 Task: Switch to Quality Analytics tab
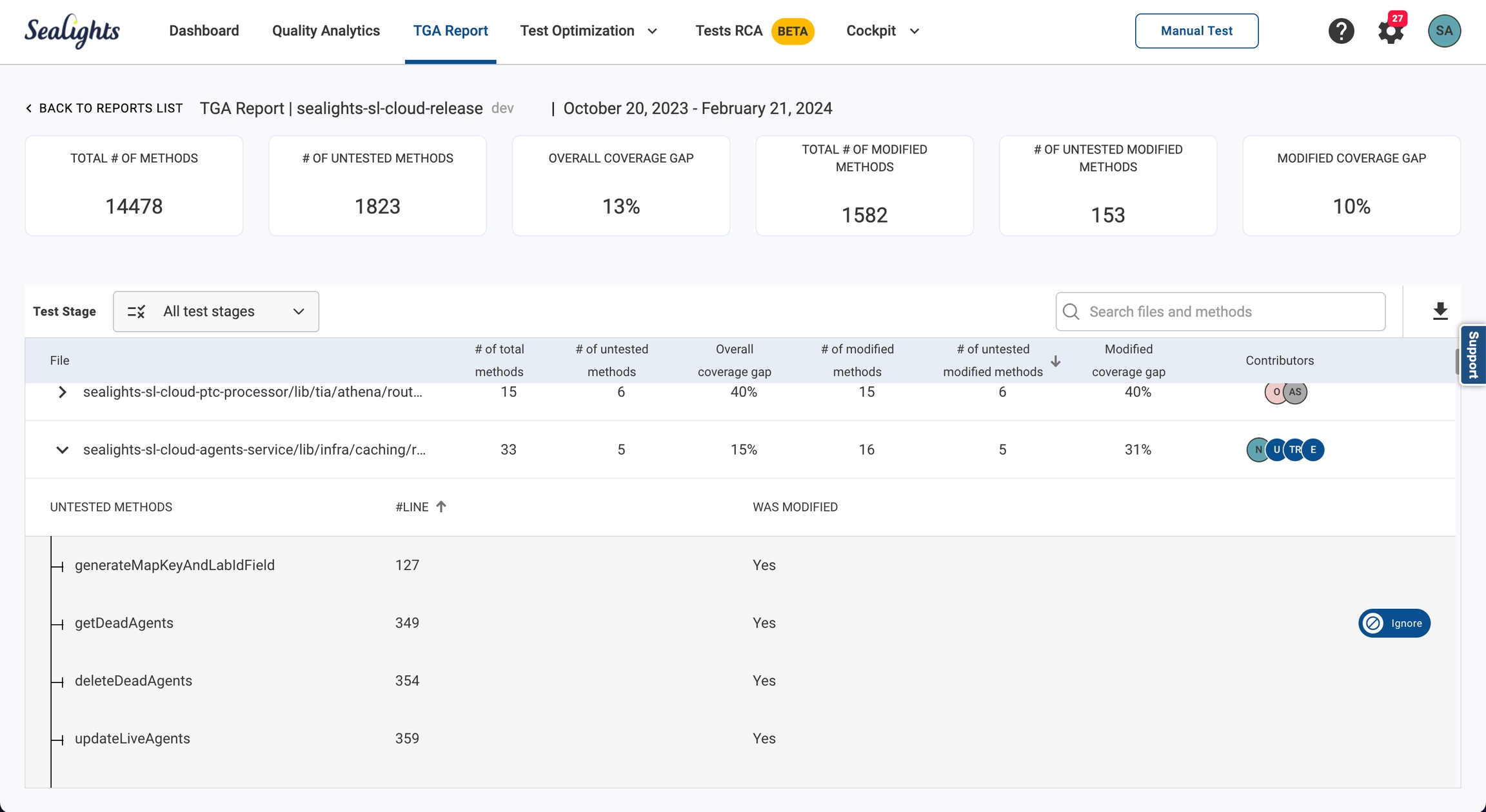tap(326, 31)
